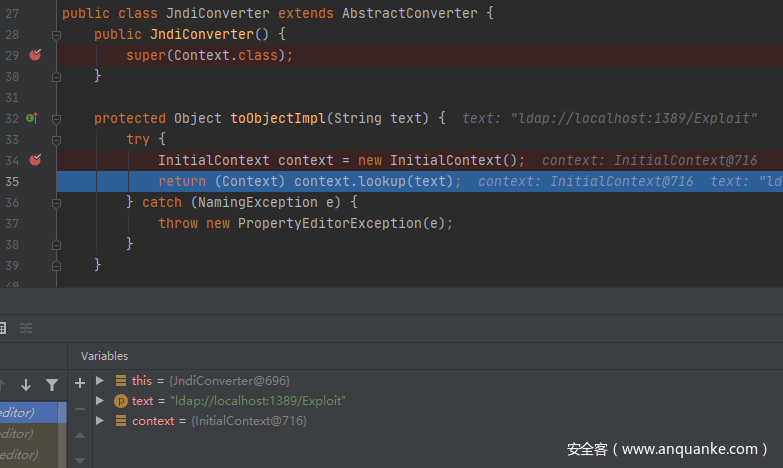
Task: Collapse the try block fold on line 33
Action: (x=57, y=139)
